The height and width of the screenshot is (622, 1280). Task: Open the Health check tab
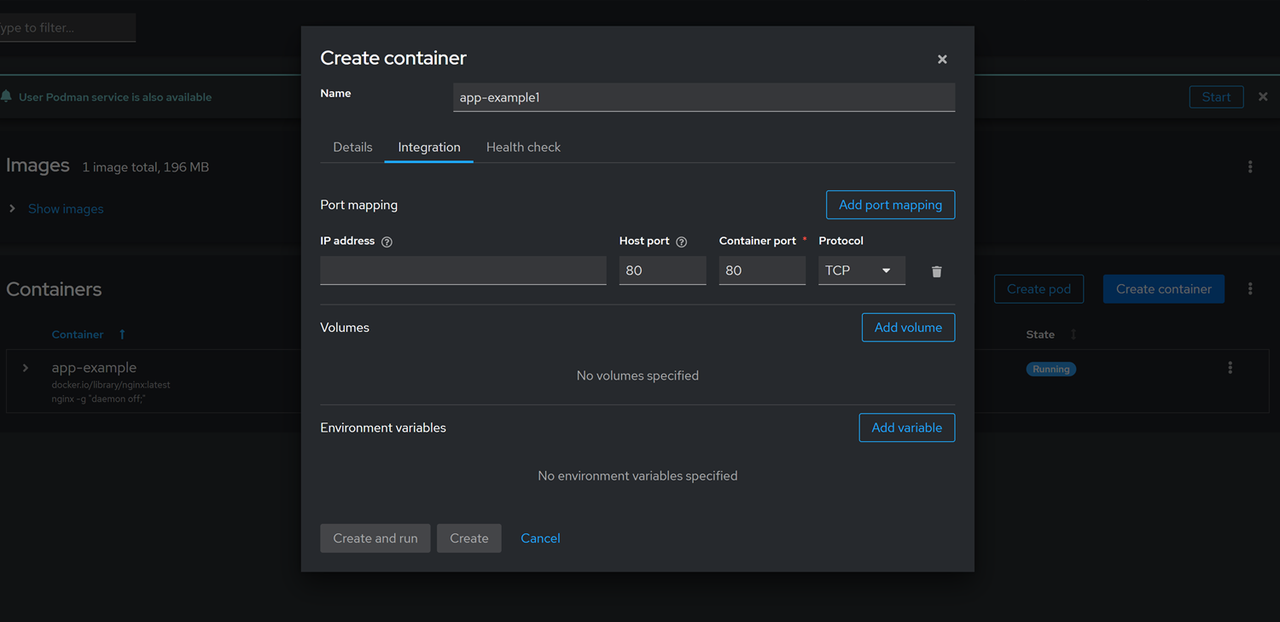pyautogui.click(x=523, y=147)
